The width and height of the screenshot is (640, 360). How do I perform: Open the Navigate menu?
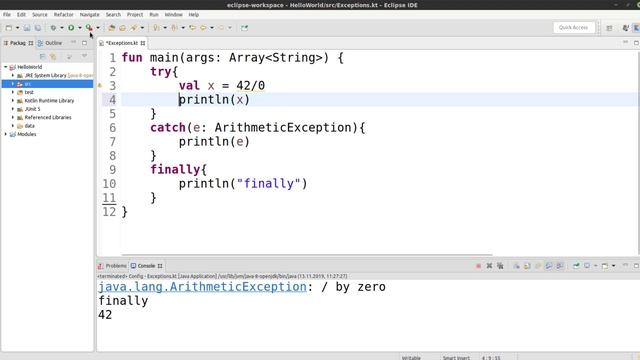coord(89,14)
